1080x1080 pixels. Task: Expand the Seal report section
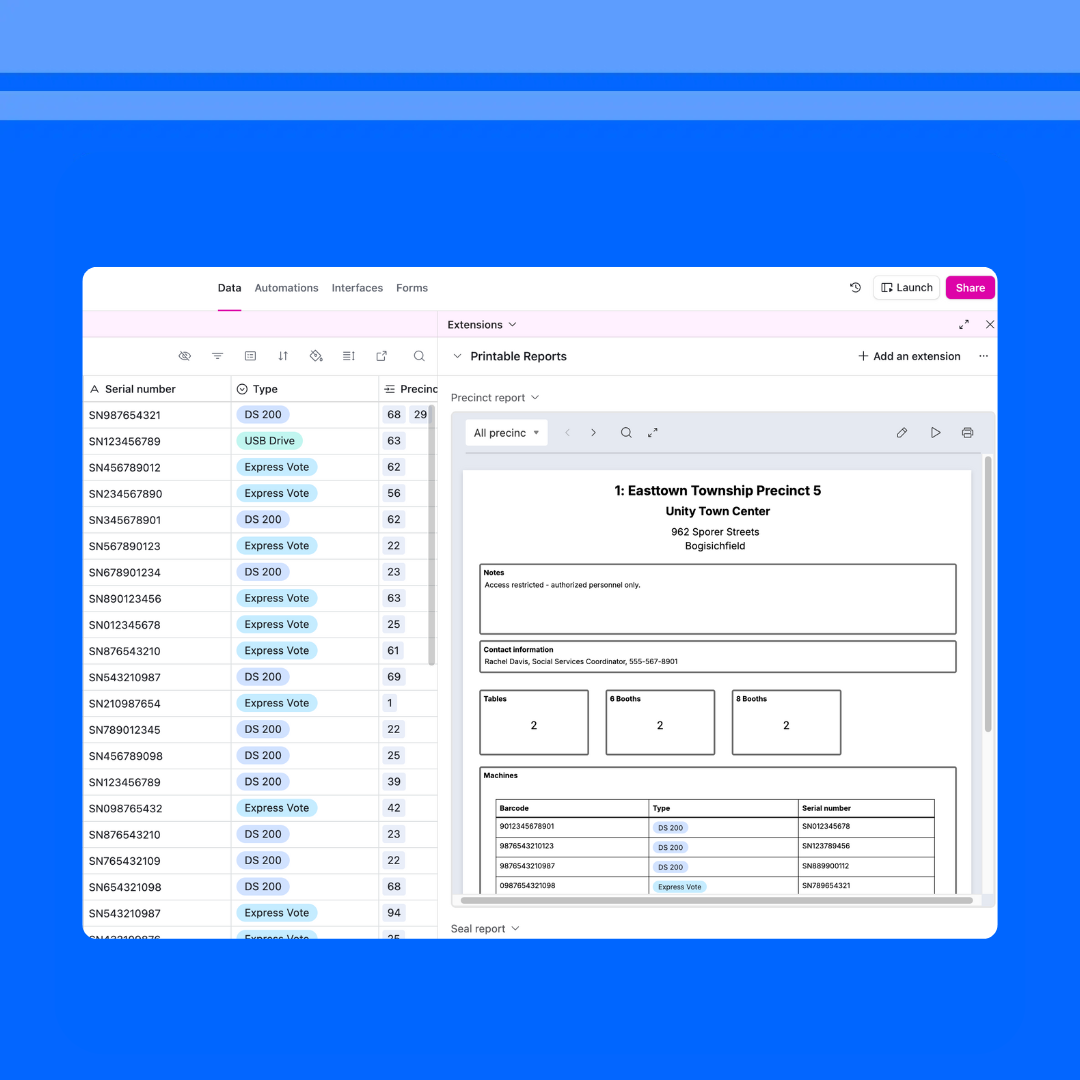[x=484, y=928]
